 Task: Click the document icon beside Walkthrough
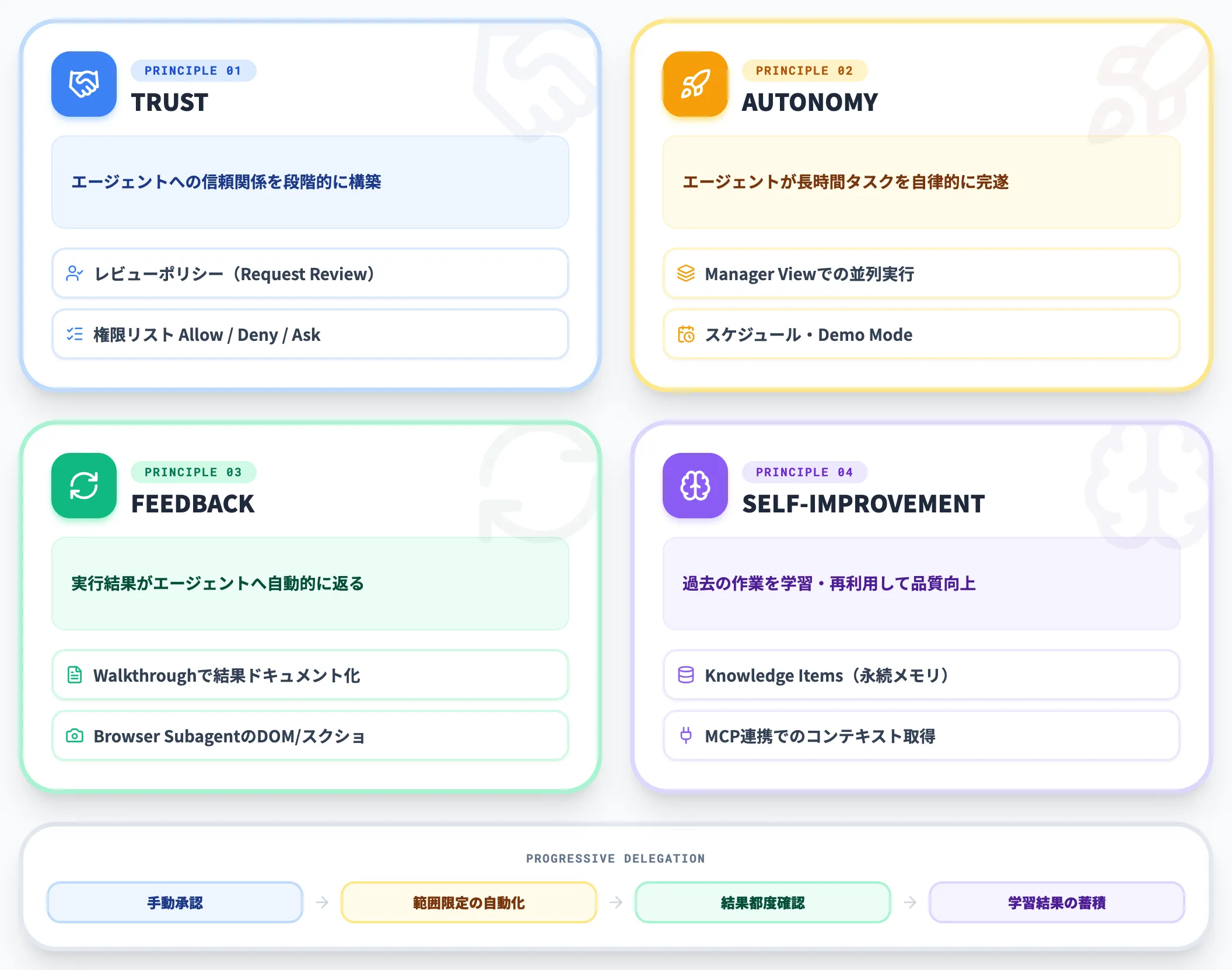tap(75, 675)
